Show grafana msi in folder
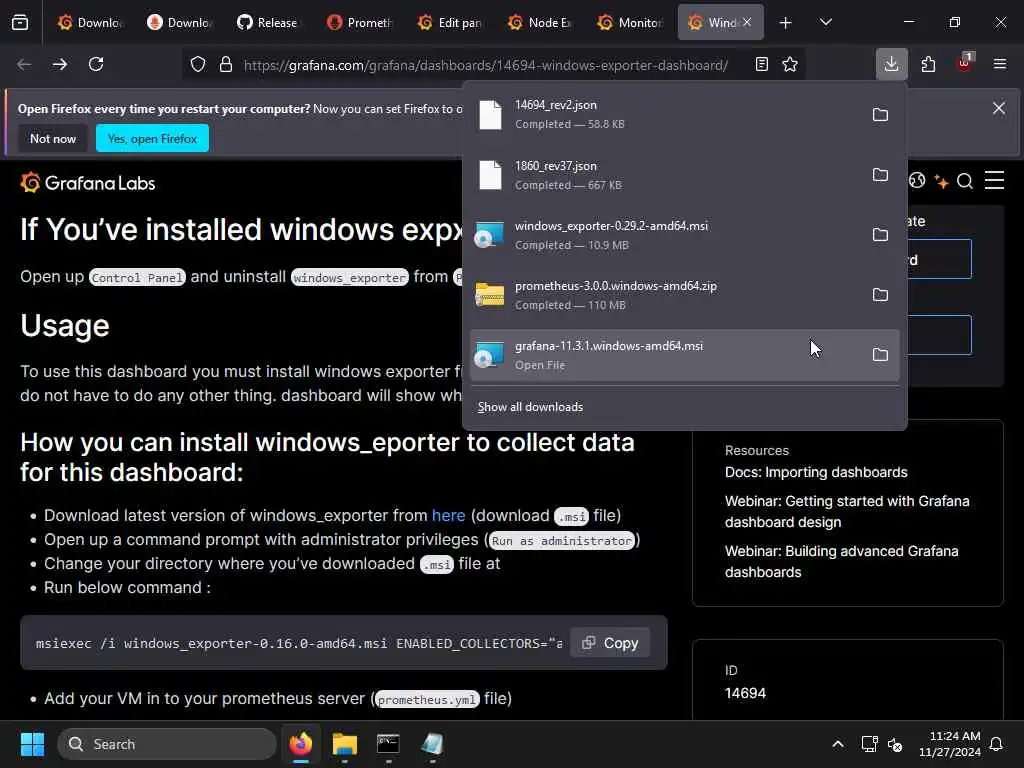Viewport: 1024px width, 768px height. [880, 355]
